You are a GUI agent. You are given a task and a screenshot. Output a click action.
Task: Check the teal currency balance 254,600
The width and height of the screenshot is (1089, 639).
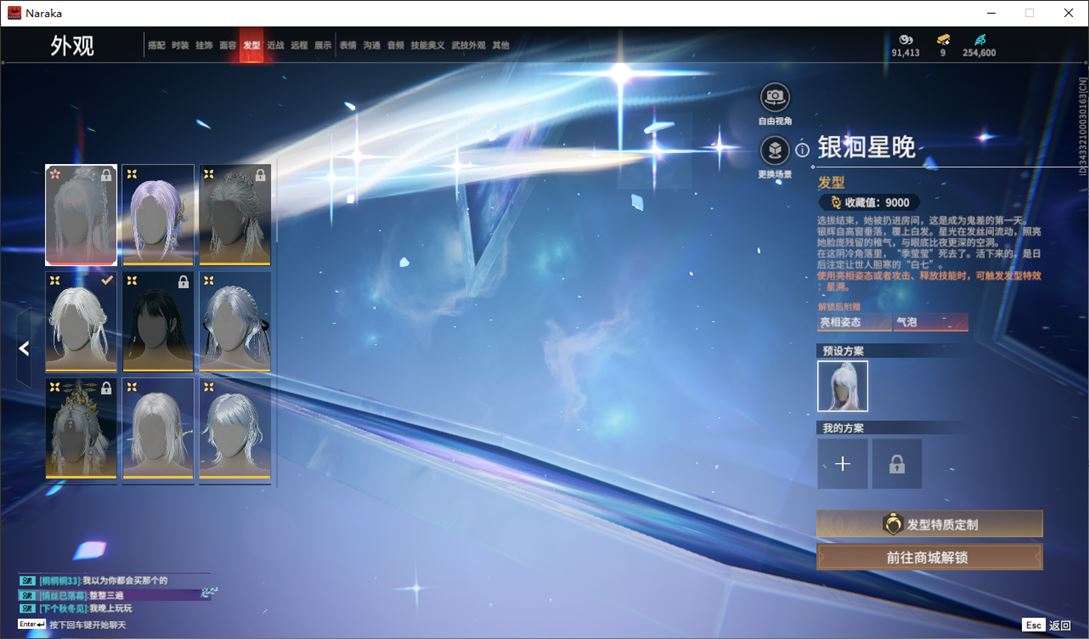click(x=979, y=46)
